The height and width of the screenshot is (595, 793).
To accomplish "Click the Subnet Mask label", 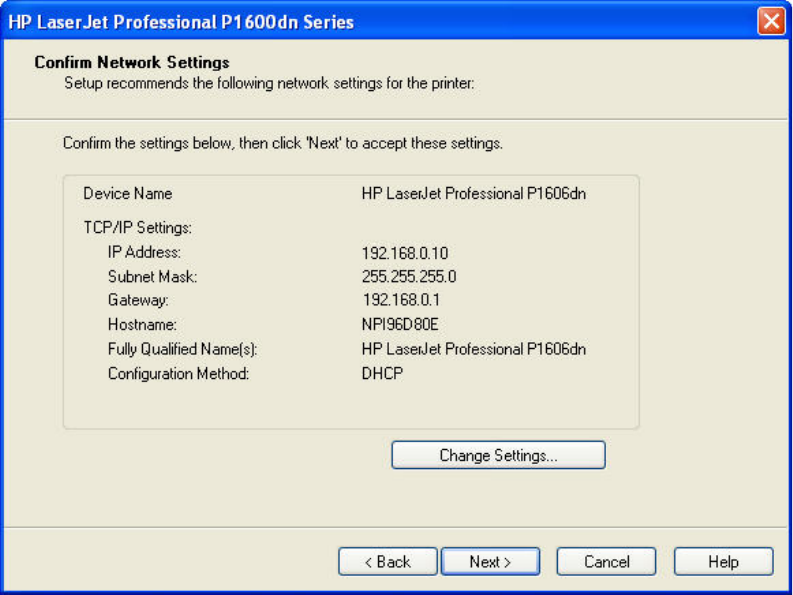I will 152,276.
